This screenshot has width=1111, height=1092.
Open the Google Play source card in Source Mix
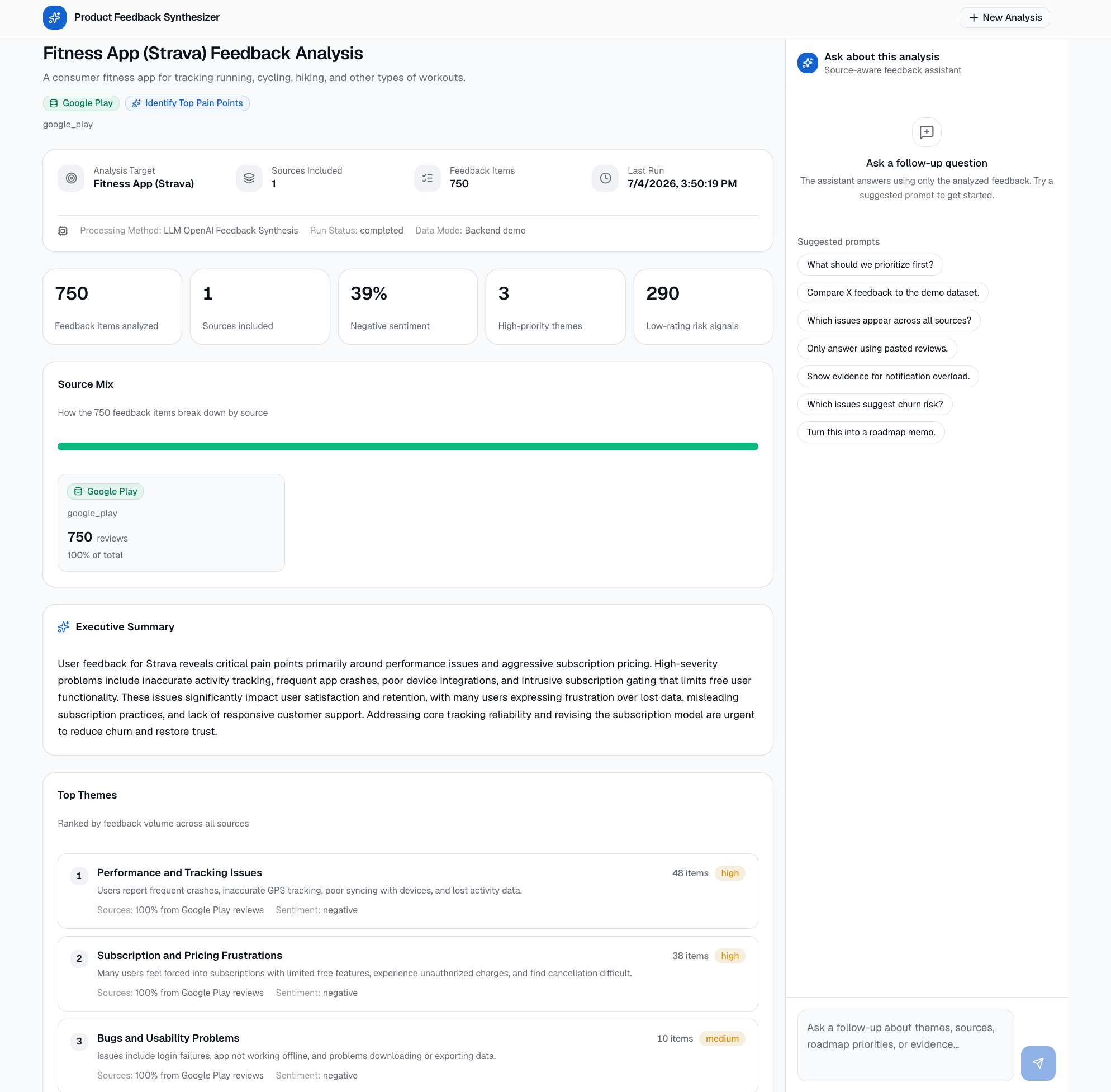point(171,523)
